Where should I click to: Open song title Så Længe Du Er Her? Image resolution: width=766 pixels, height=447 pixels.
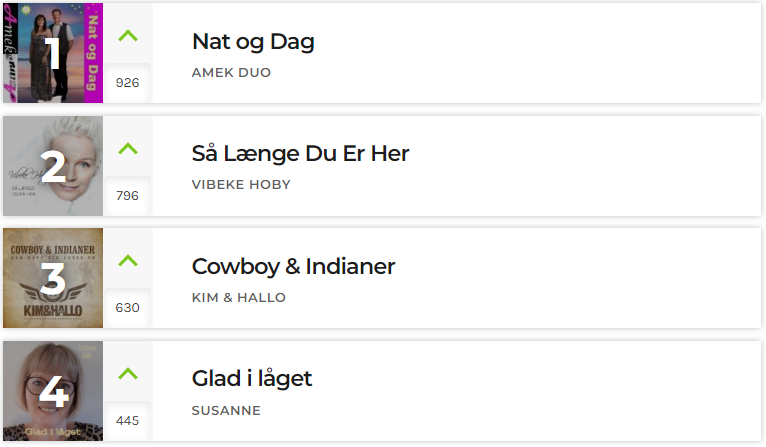click(300, 154)
